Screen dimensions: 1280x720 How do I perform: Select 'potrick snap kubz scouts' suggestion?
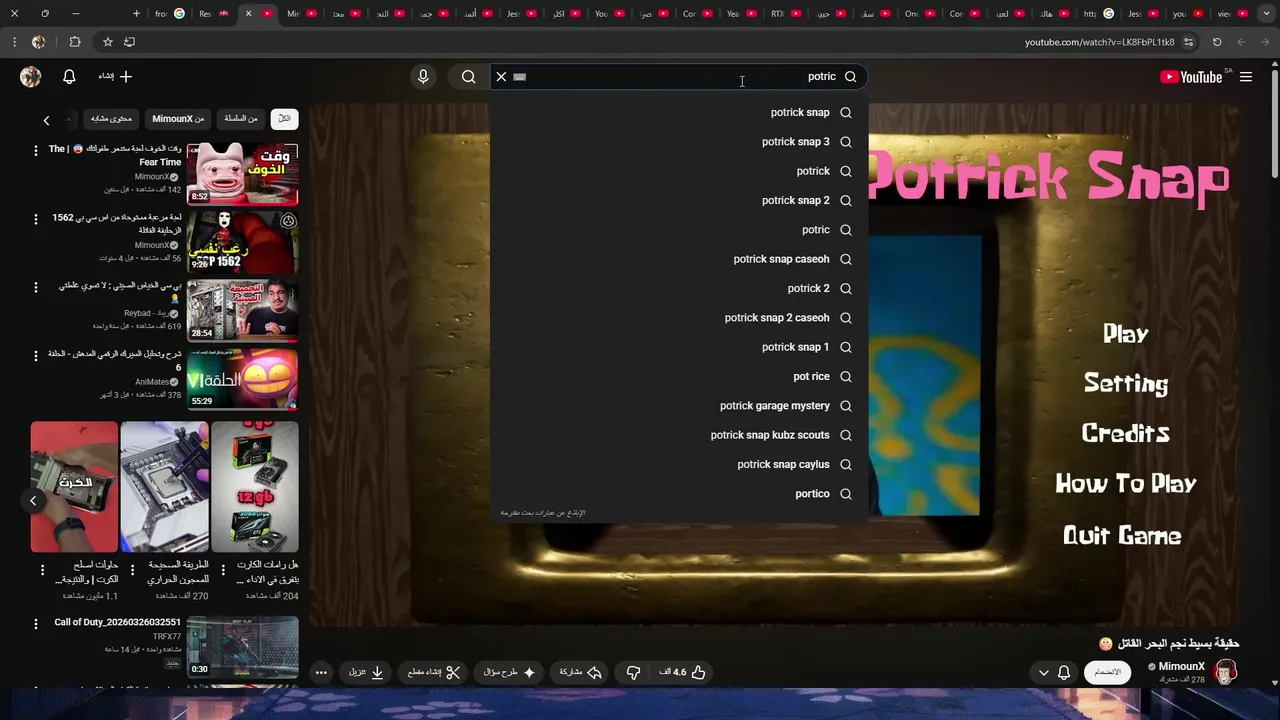click(x=678, y=435)
